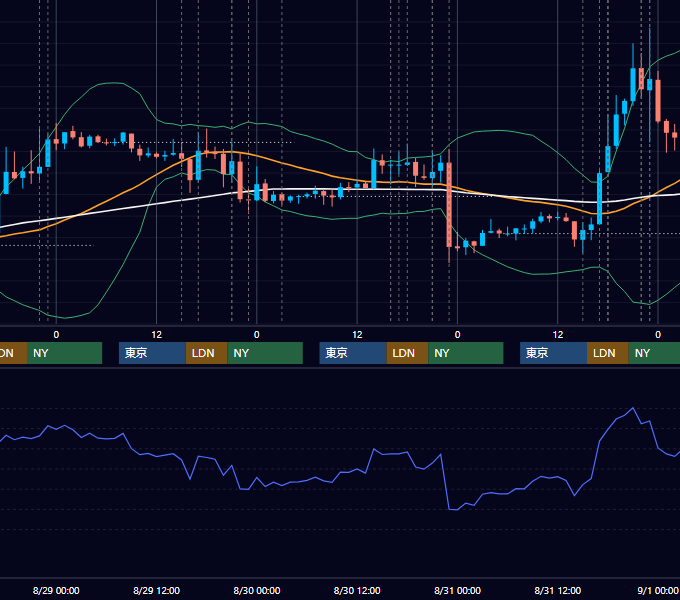The image size is (680, 600).
Task: Select the NY session block ending after 8/30 00:00
Action: coord(265,353)
